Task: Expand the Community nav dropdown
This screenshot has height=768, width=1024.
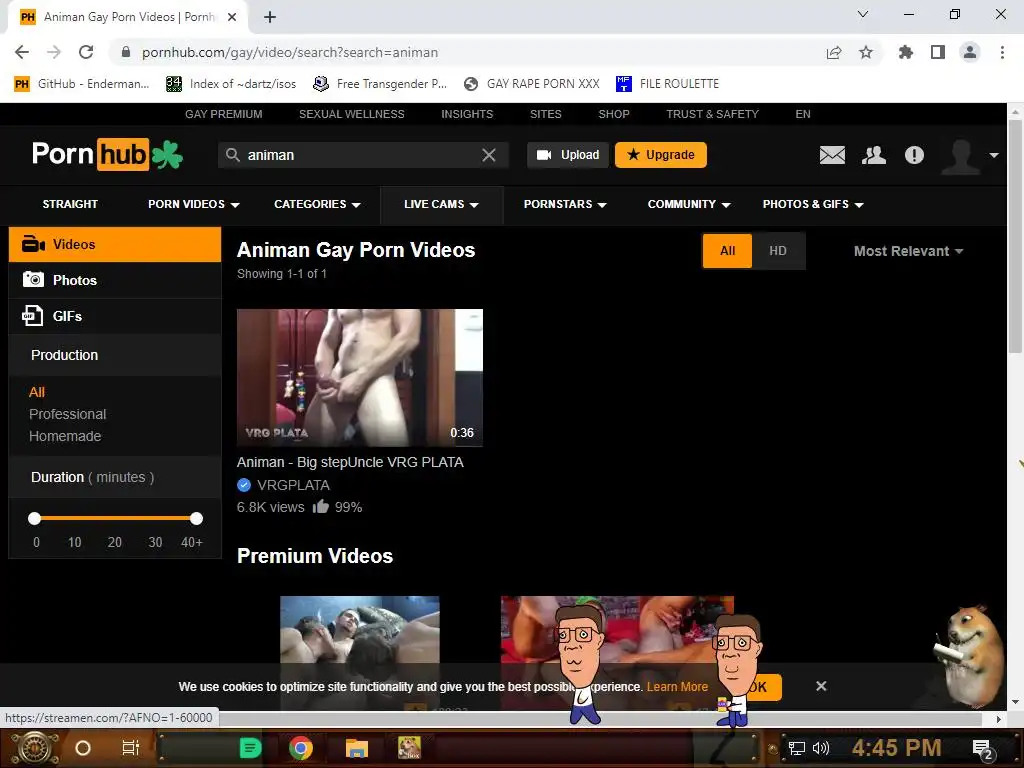Action: 689,204
